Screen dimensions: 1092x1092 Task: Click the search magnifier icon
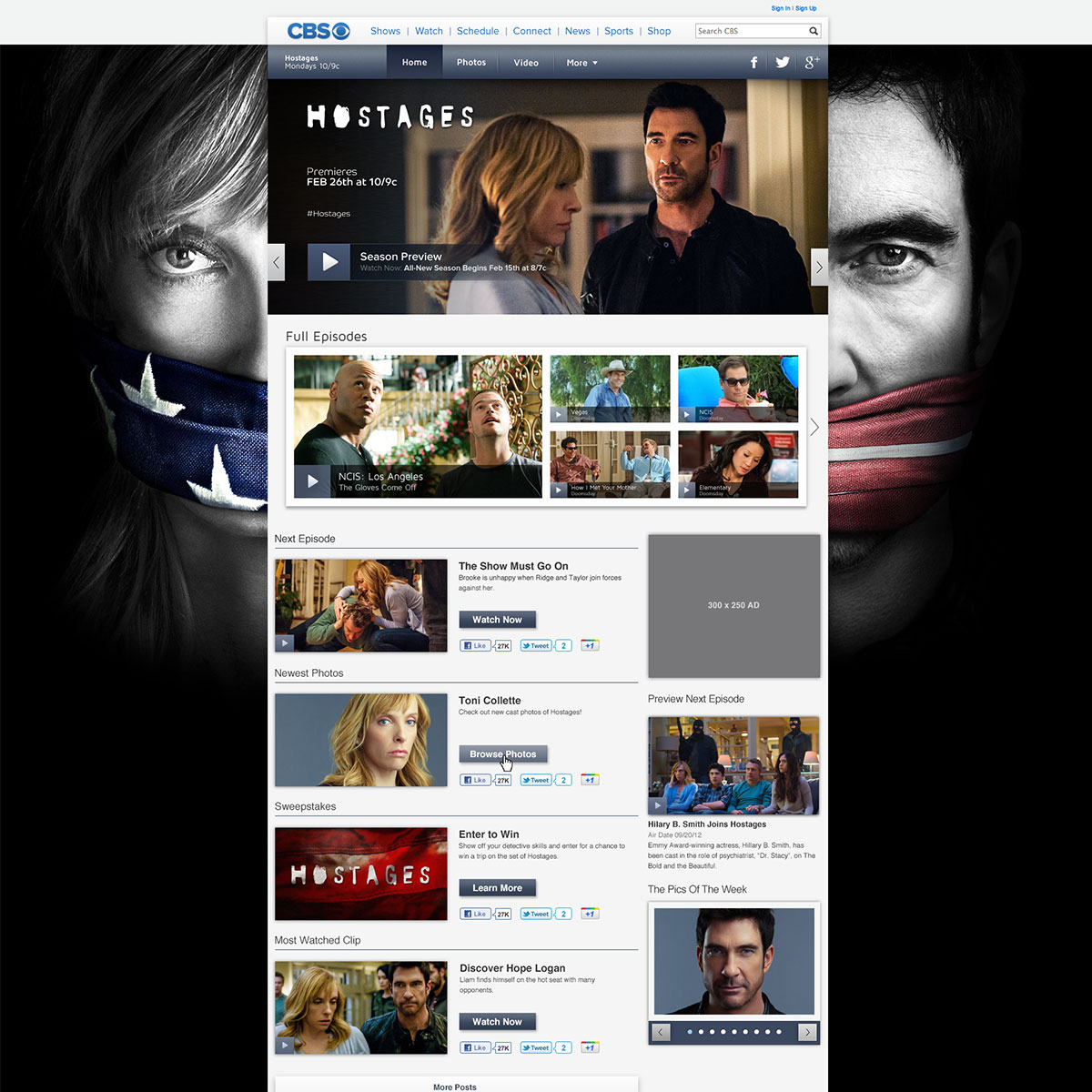pos(814,31)
